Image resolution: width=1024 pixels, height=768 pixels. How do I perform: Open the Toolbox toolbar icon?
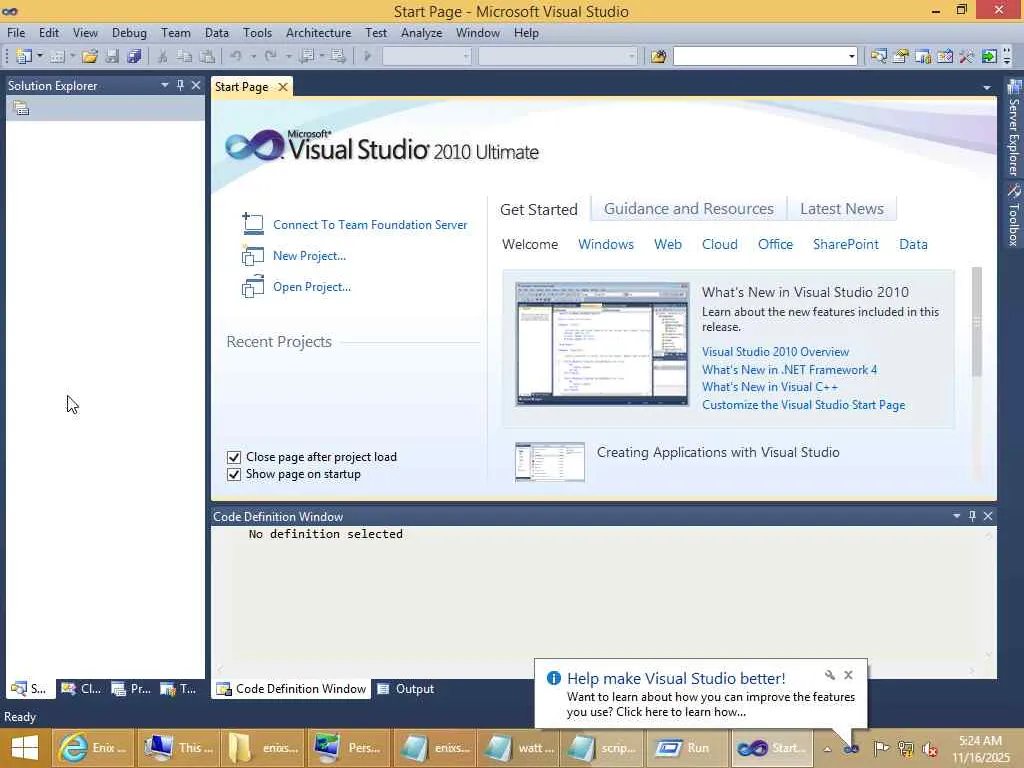[967, 57]
